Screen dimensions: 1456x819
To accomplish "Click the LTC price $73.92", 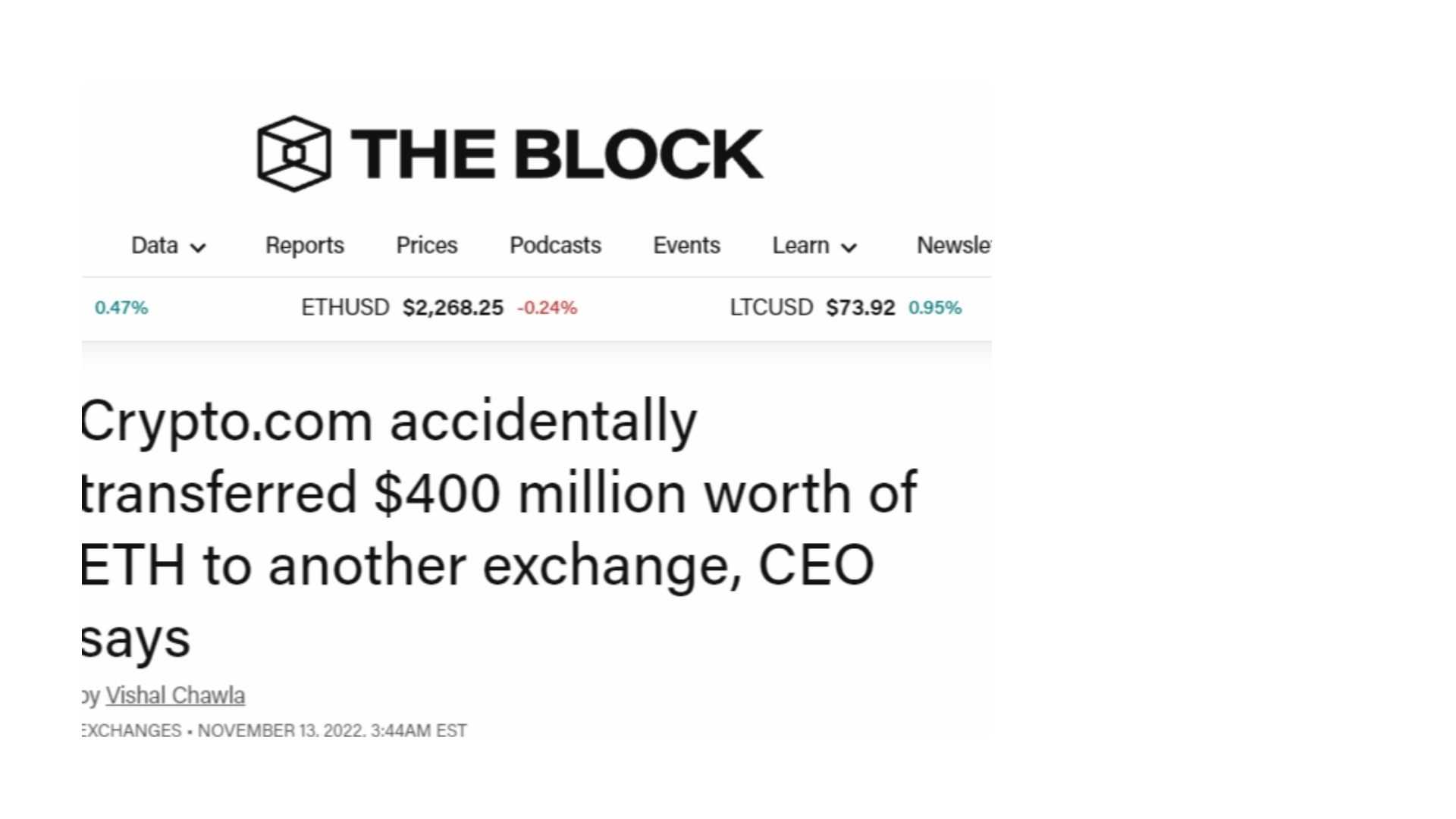I will 860,308.
